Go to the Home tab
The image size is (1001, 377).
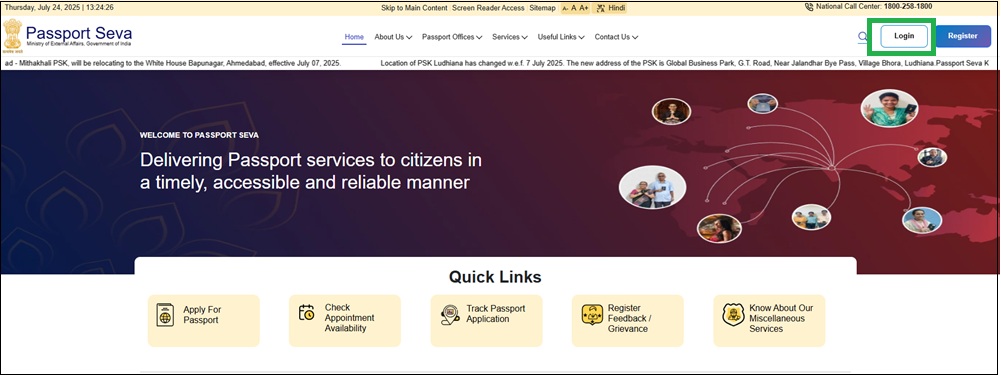click(x=354, y=37)
